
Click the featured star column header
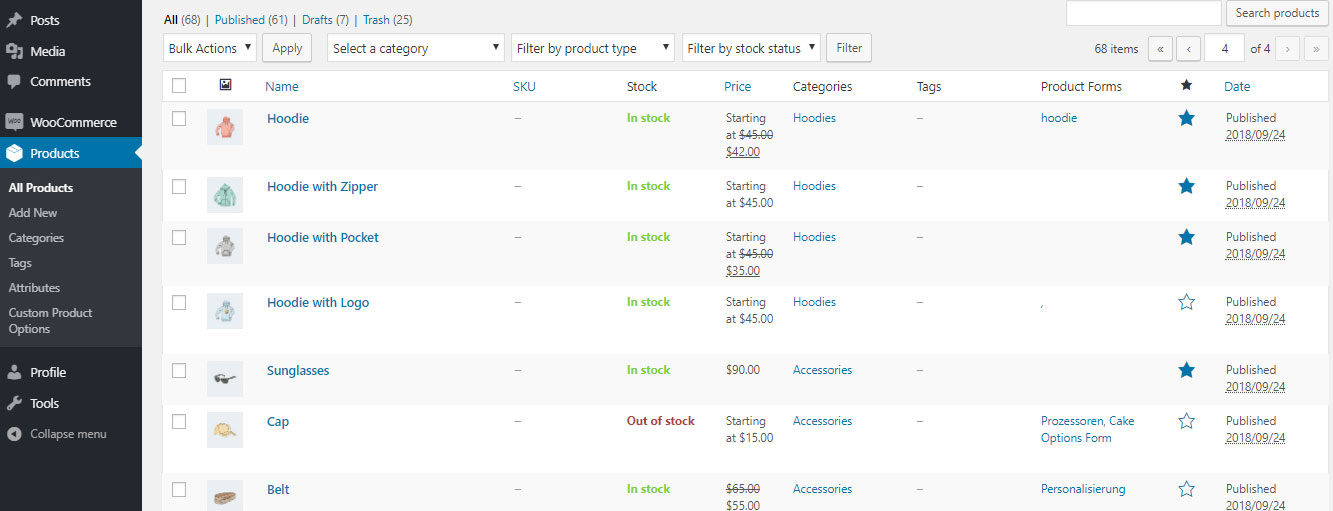tap(1186, 86)
